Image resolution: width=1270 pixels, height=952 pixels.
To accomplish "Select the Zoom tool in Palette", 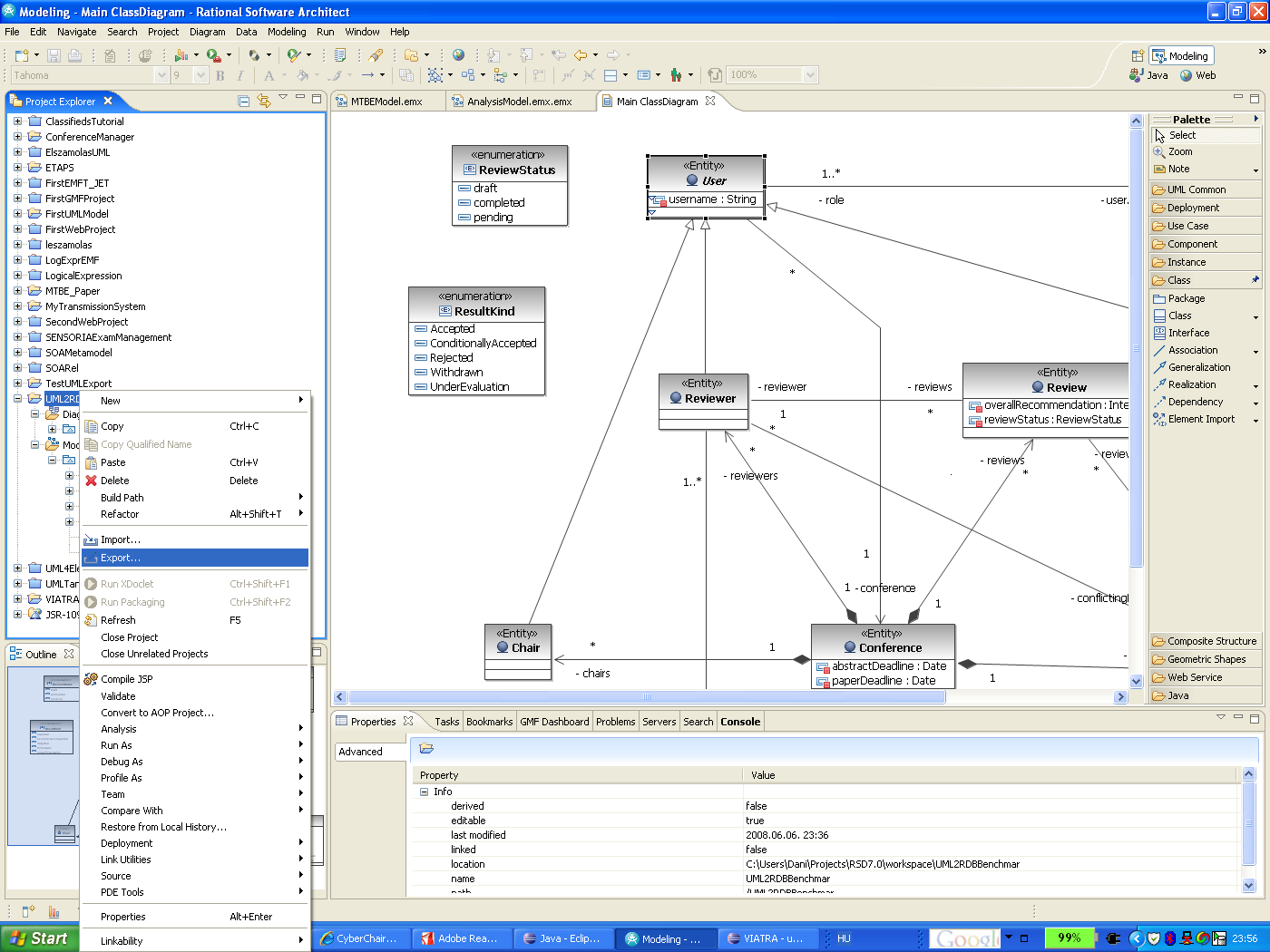I will [1206, 151].
